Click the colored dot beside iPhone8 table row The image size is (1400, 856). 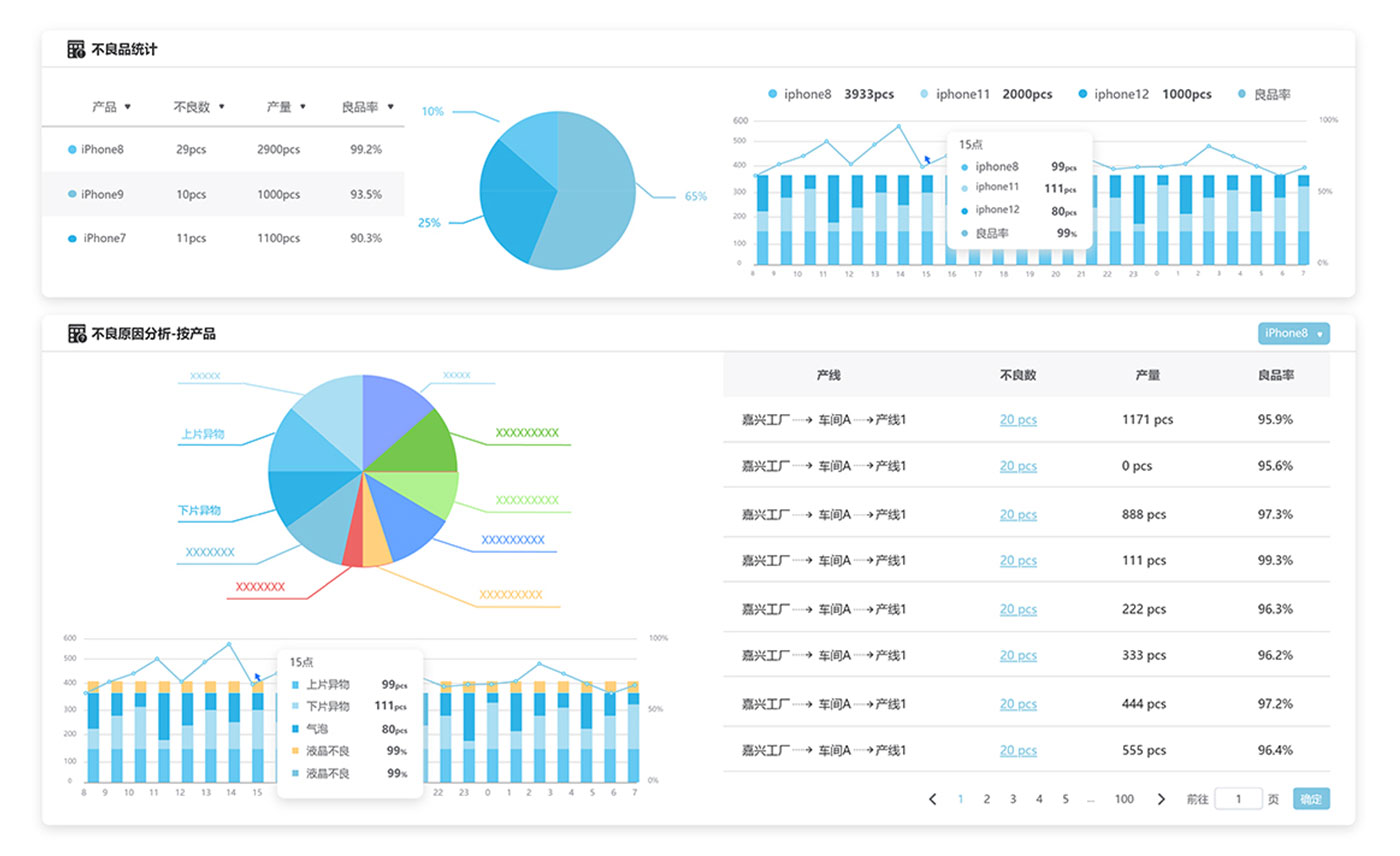72,150
